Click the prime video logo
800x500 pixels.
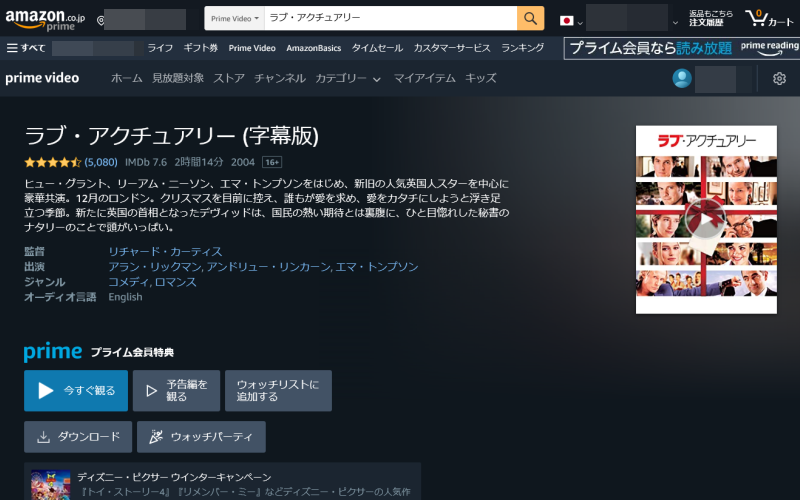tap(42, 78)
